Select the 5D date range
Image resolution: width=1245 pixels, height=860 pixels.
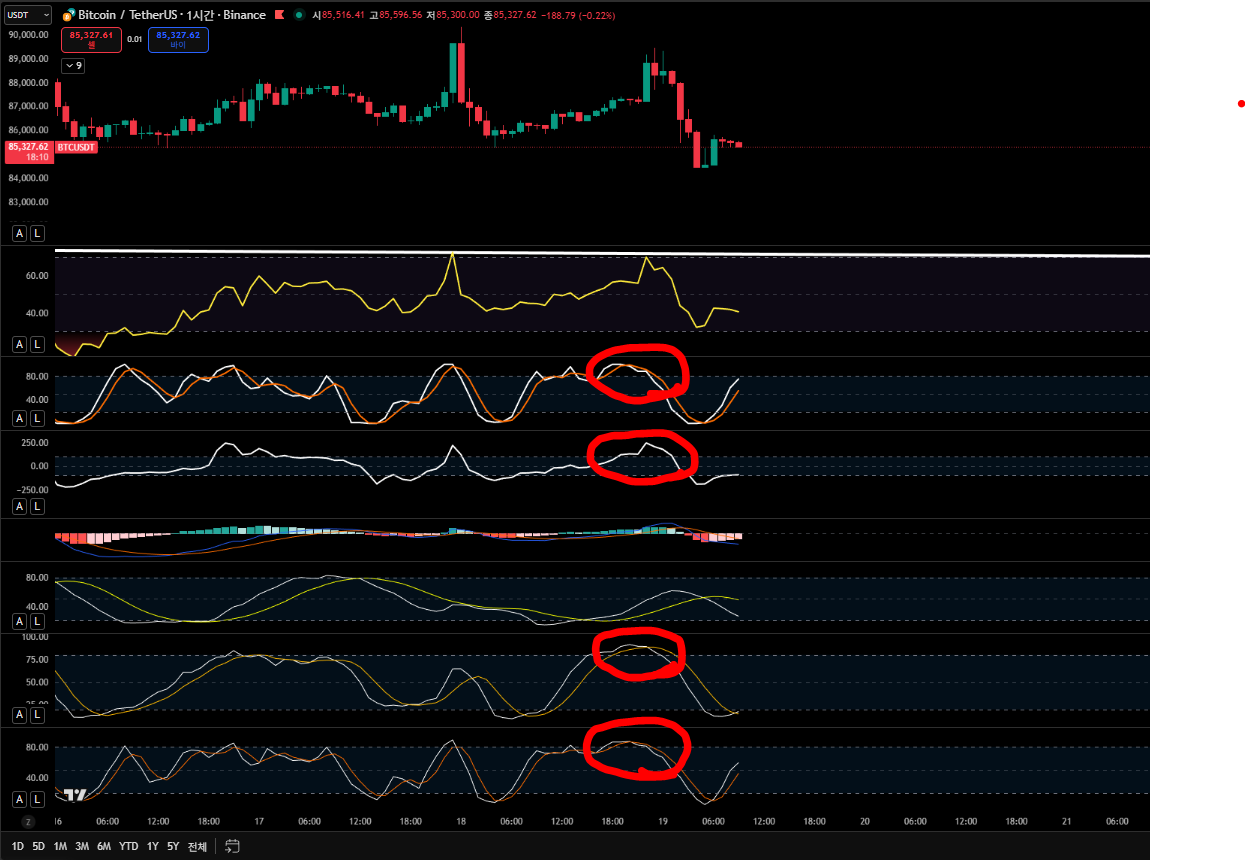click(38, 846)
